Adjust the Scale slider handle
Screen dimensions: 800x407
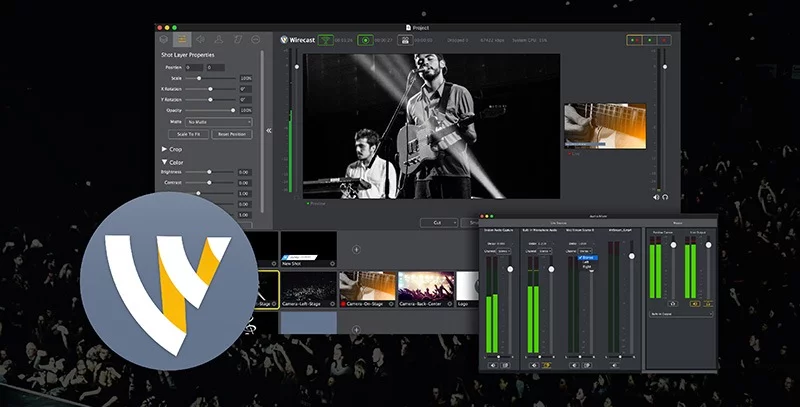pyautogui.click(x=199, y=78)
